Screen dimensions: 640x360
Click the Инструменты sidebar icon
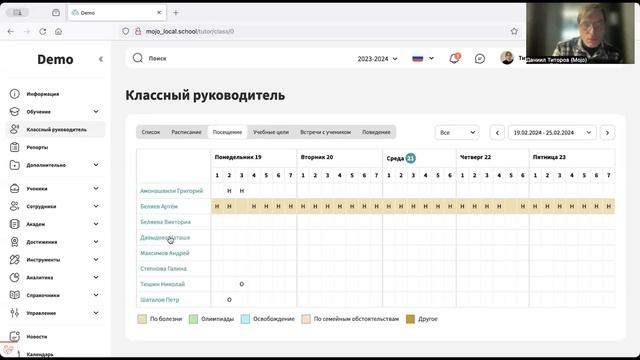pos(15,260)
